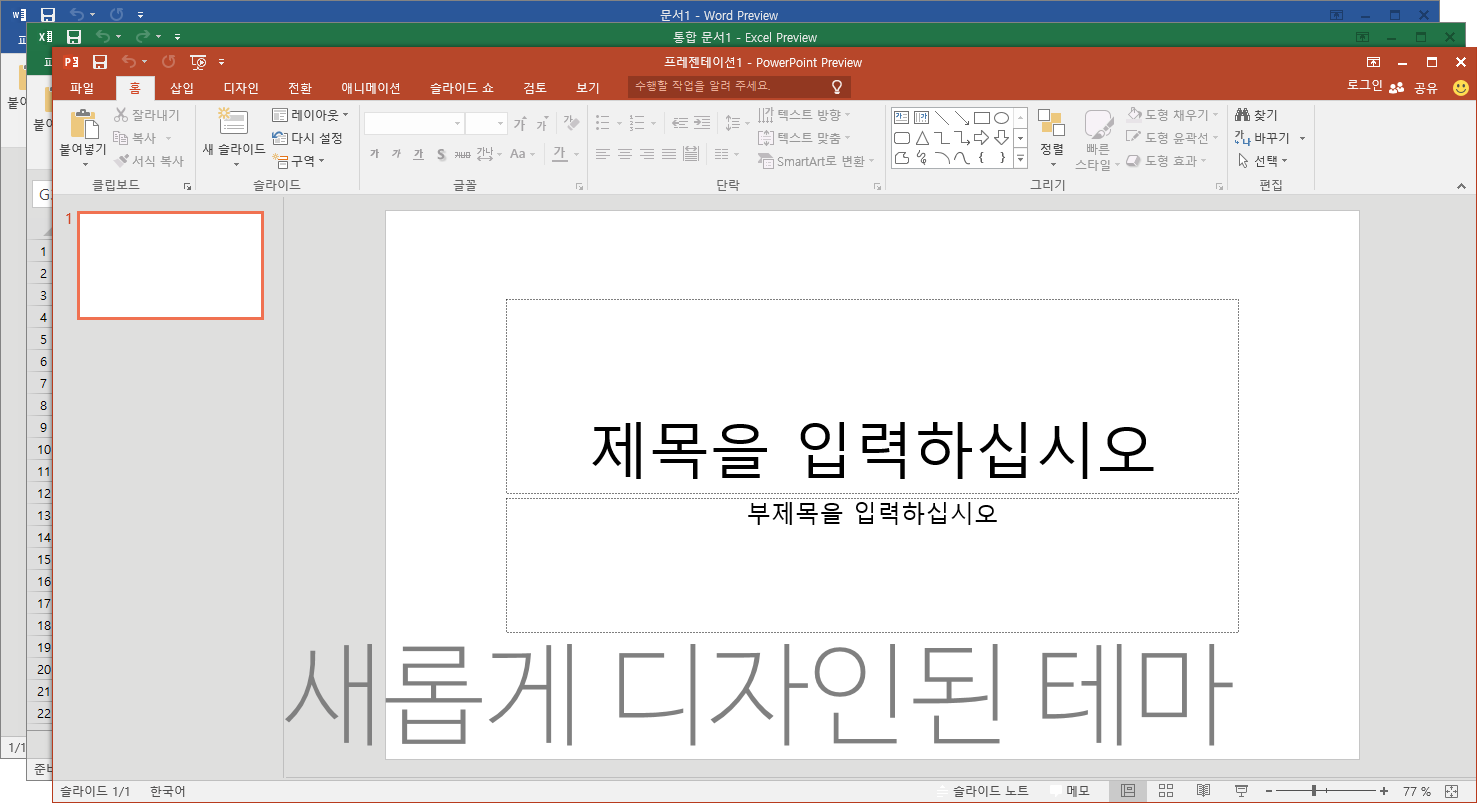Open the Section (구역) dropdown
This screenshot has height=803, width=1477.
tap(298, 160)
